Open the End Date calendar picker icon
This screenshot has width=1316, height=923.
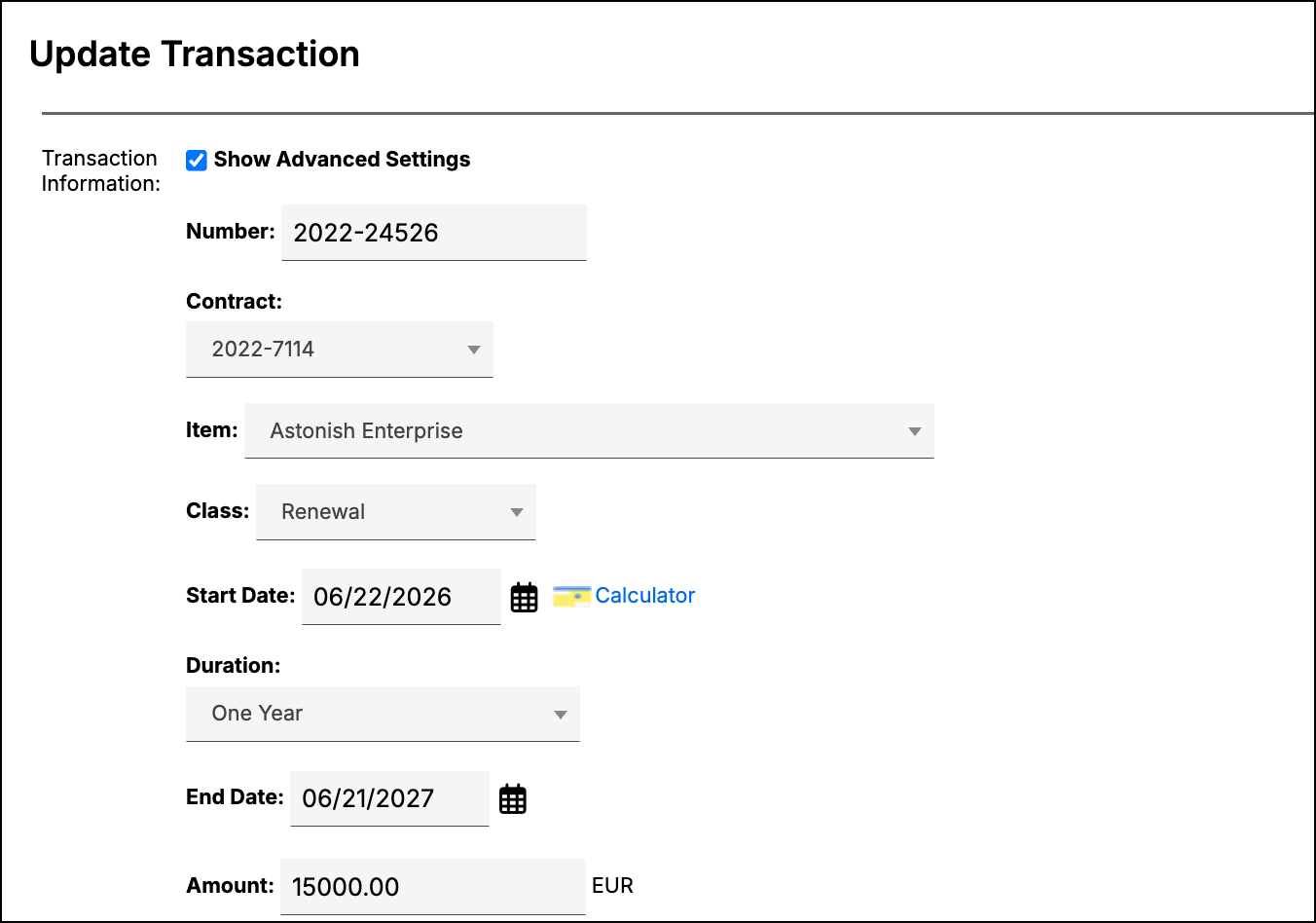[x=513, y=798]
